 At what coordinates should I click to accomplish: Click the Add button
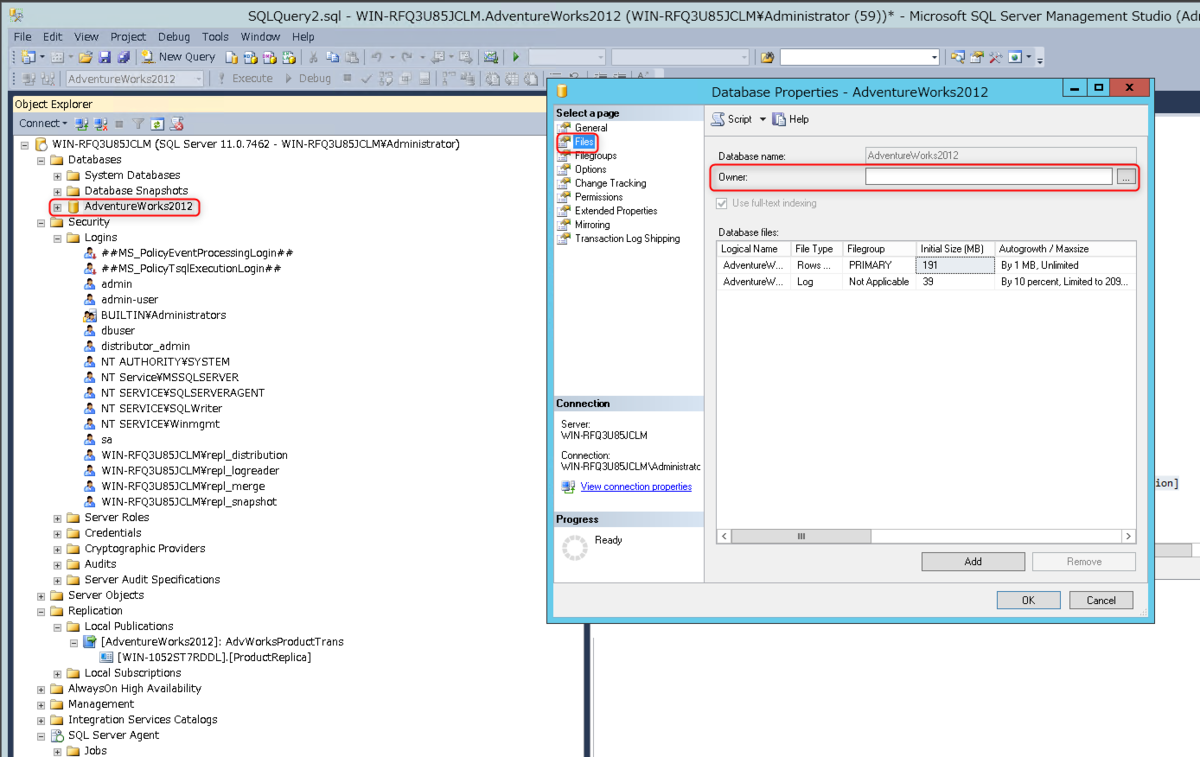click(973, 562)
